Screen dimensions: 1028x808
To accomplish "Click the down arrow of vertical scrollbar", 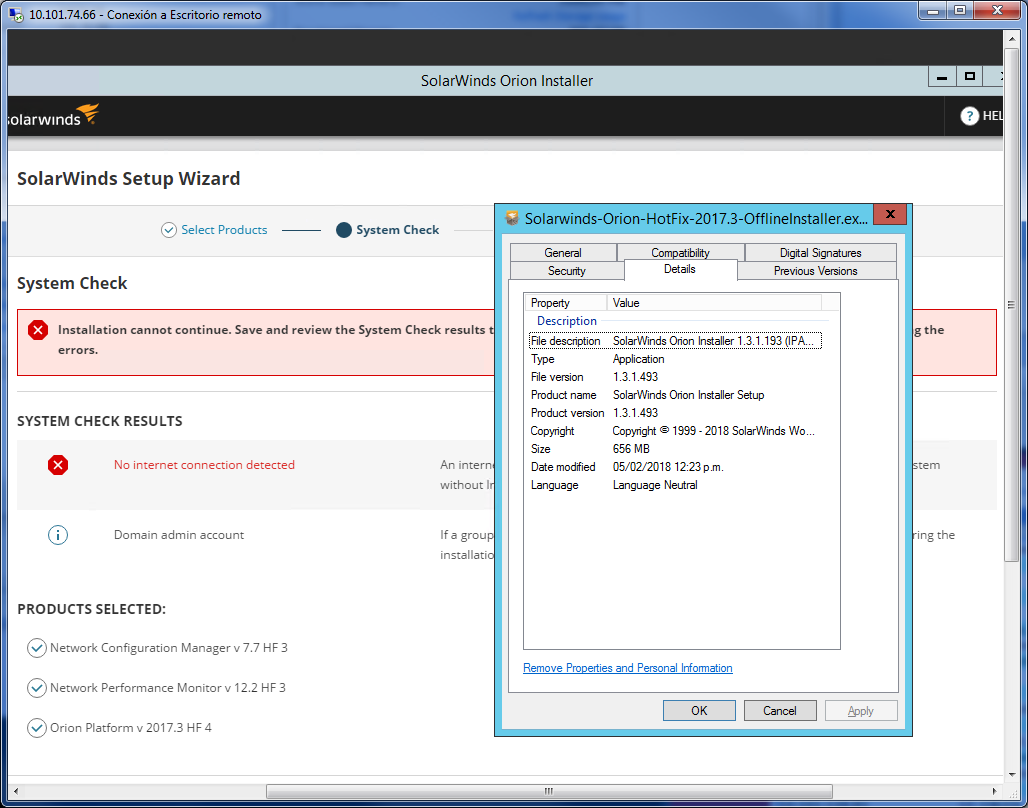I will tap(1012, 777).
